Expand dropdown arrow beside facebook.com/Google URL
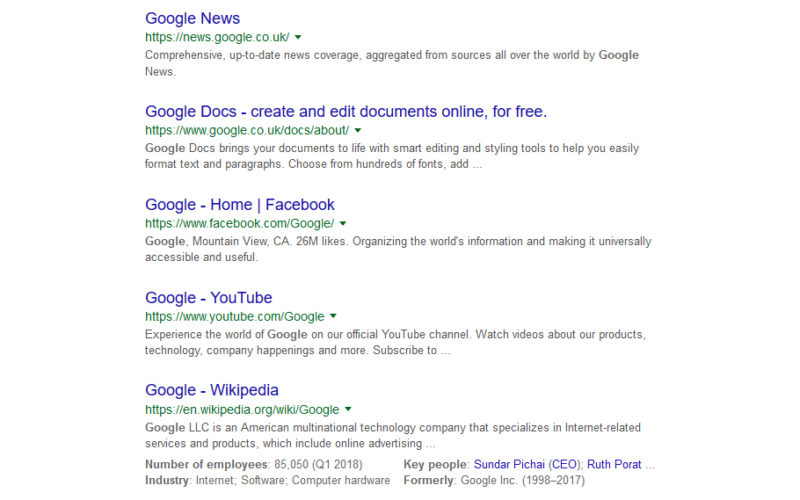Viewport: 800px width, 500px height. [x=343, y=223]
